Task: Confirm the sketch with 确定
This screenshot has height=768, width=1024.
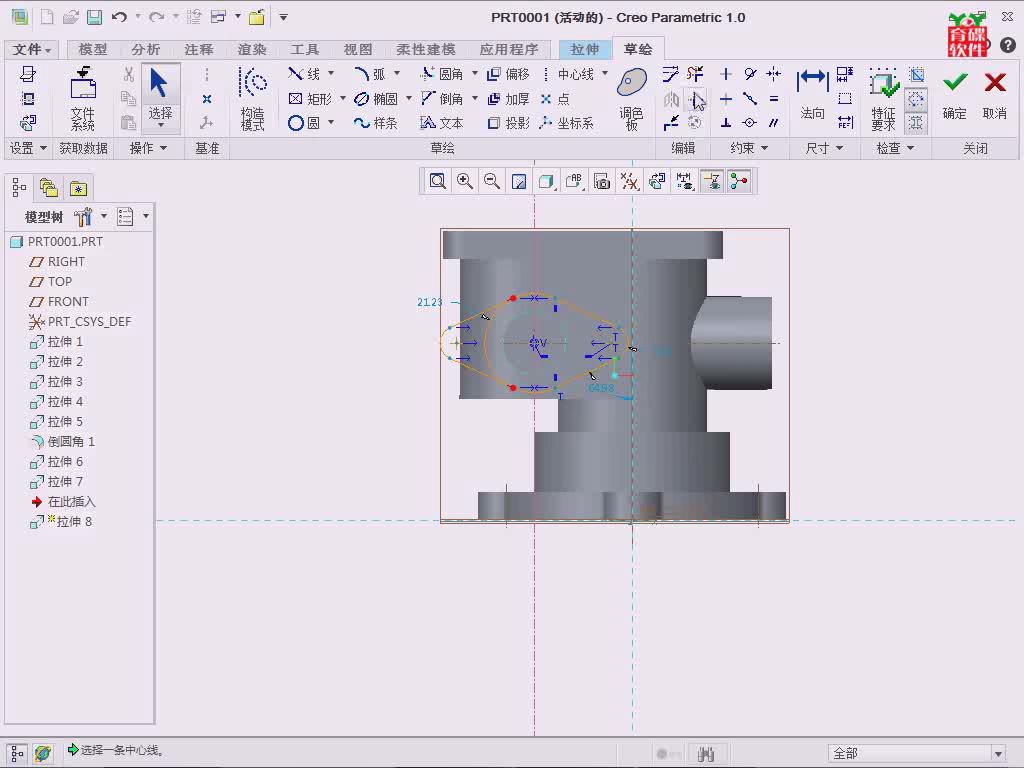Action: tap(955, 95)
